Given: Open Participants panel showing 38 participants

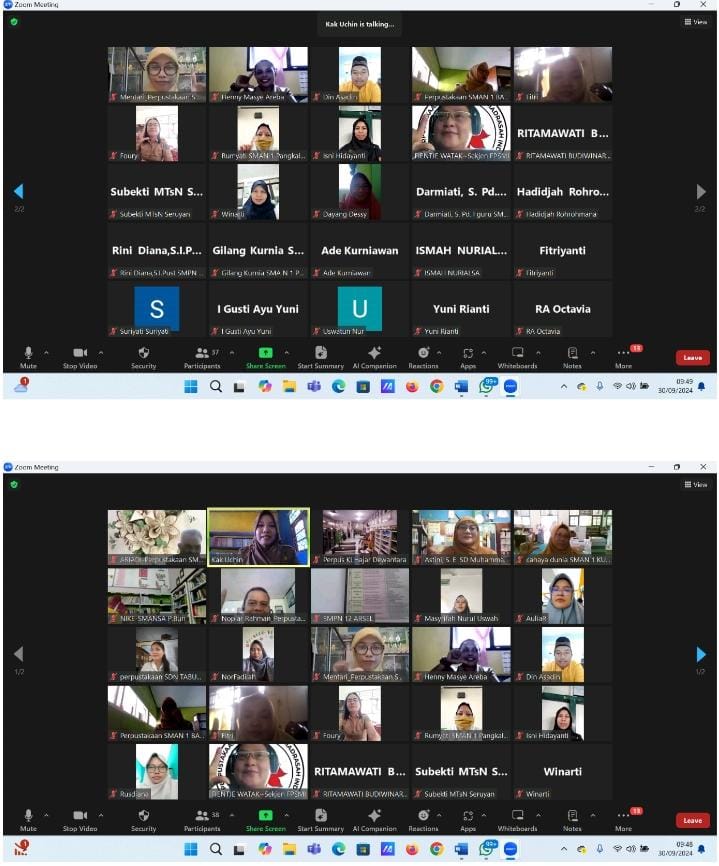Looking at the screenshot, I should tap(202, 819).
